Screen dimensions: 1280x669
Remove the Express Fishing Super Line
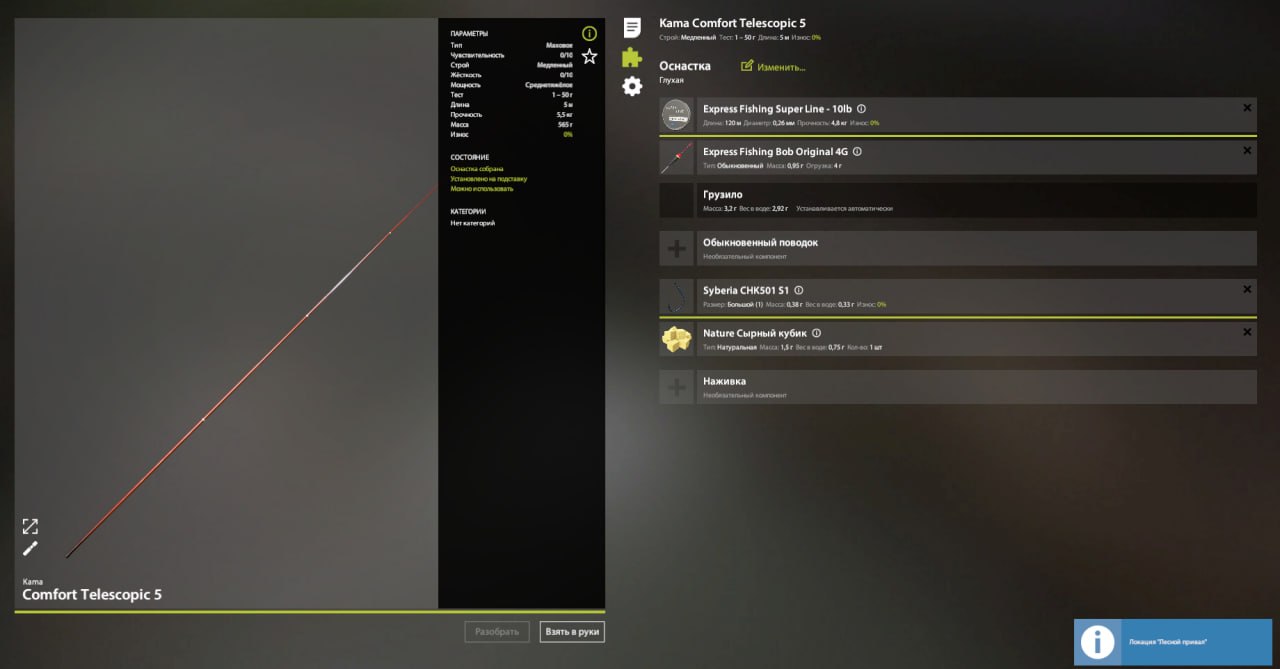pyautogui.click(x=1247, y=108)
